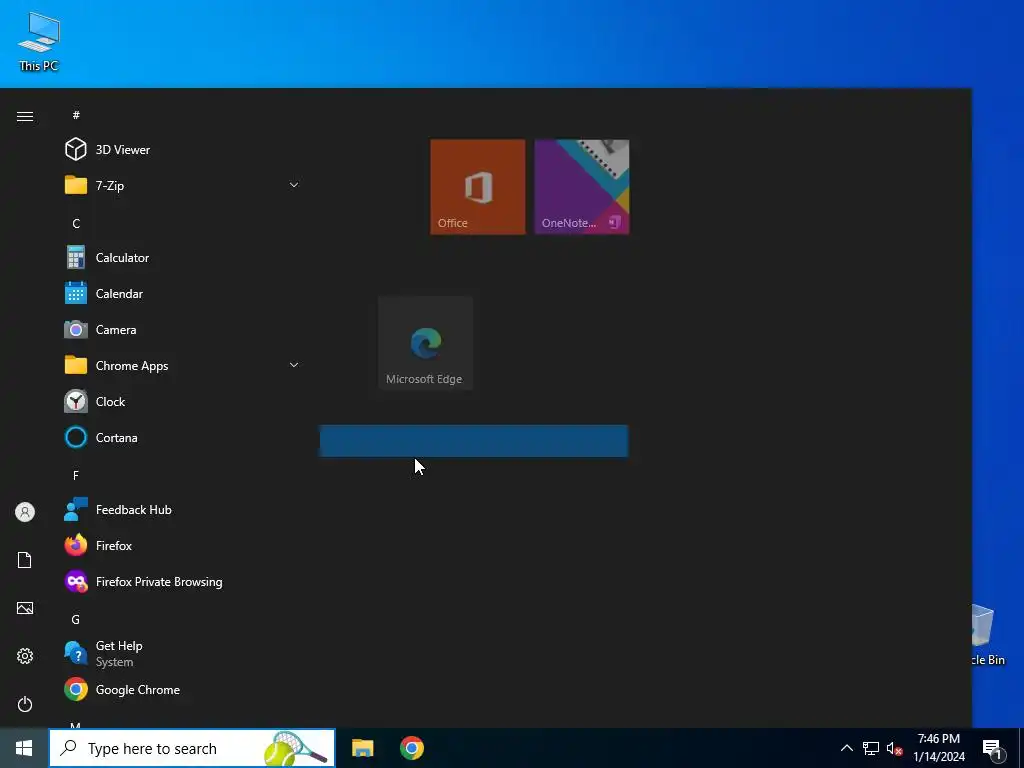The width and height of the screenshot is (1024, 768).
Task: Open Chrome from the taskbar
Action: (411, 748)
